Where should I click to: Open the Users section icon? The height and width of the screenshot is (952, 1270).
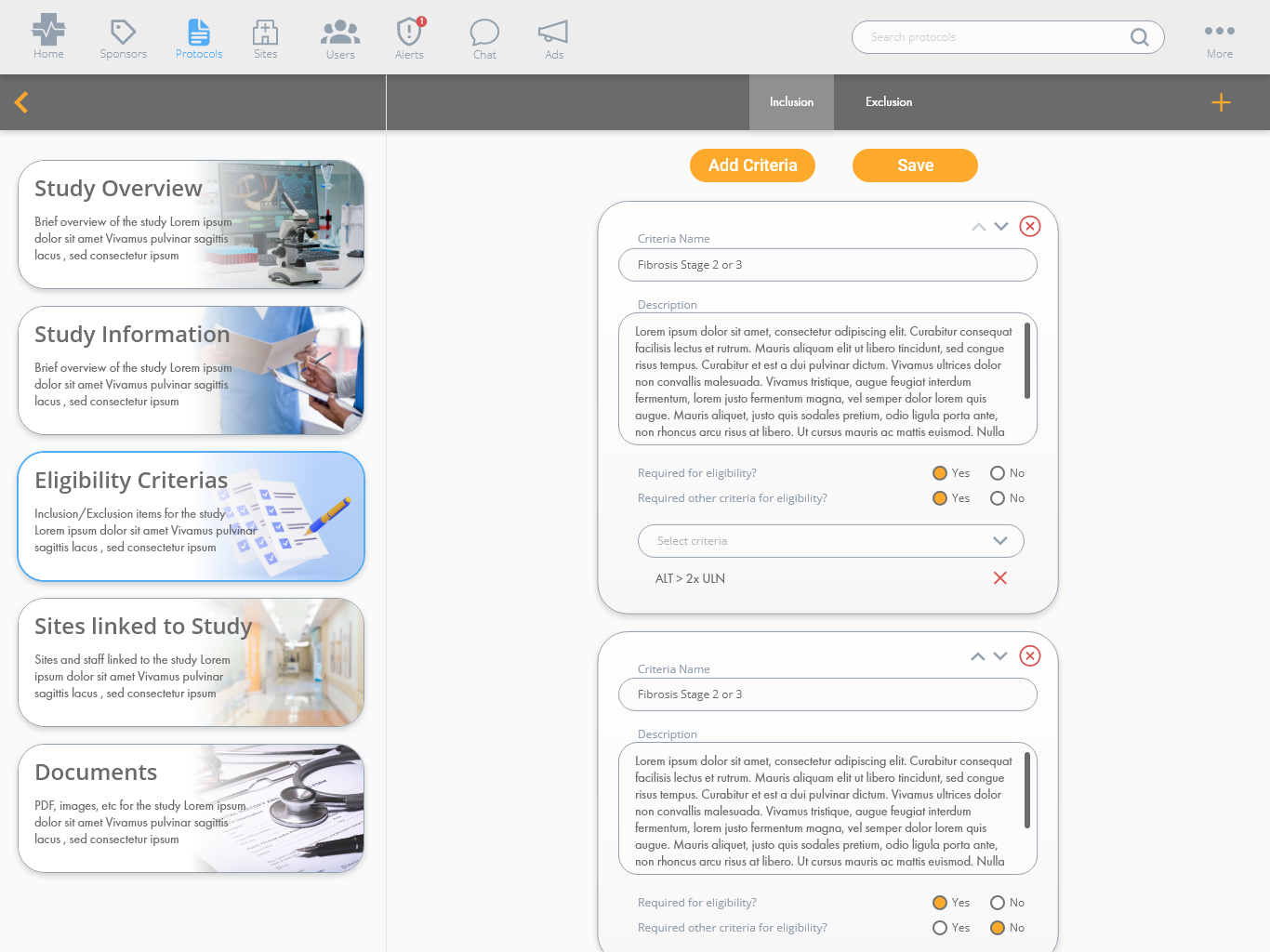(x=340, y=33)
